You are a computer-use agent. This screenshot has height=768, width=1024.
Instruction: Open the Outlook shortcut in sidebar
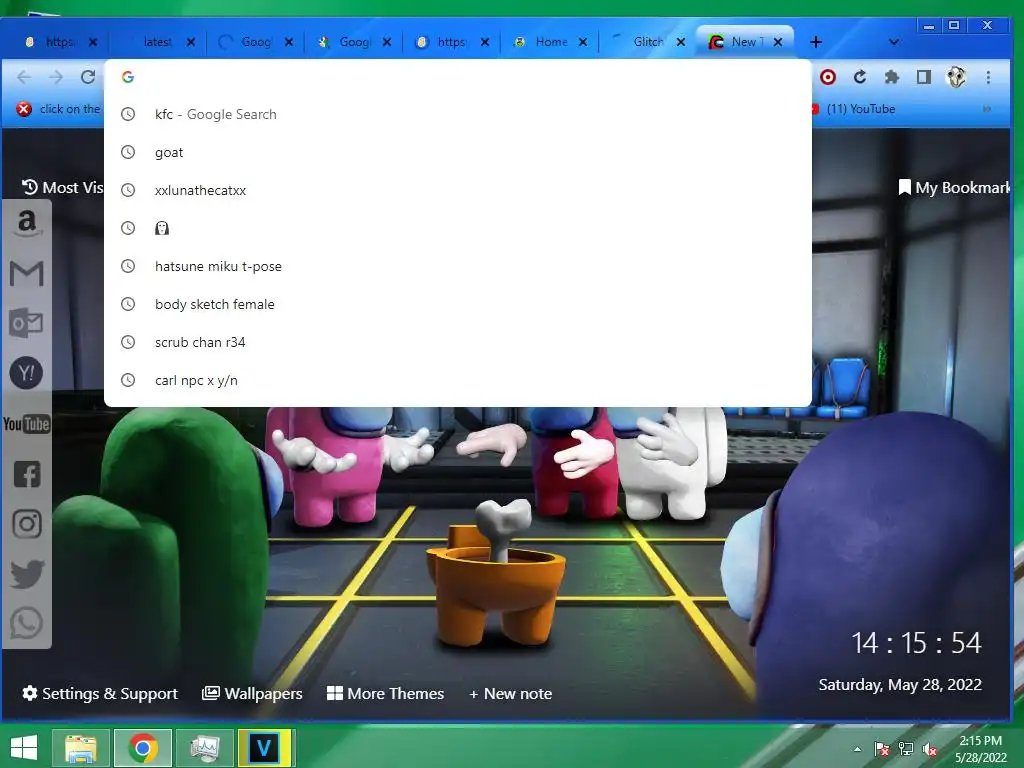pos(27,323)
